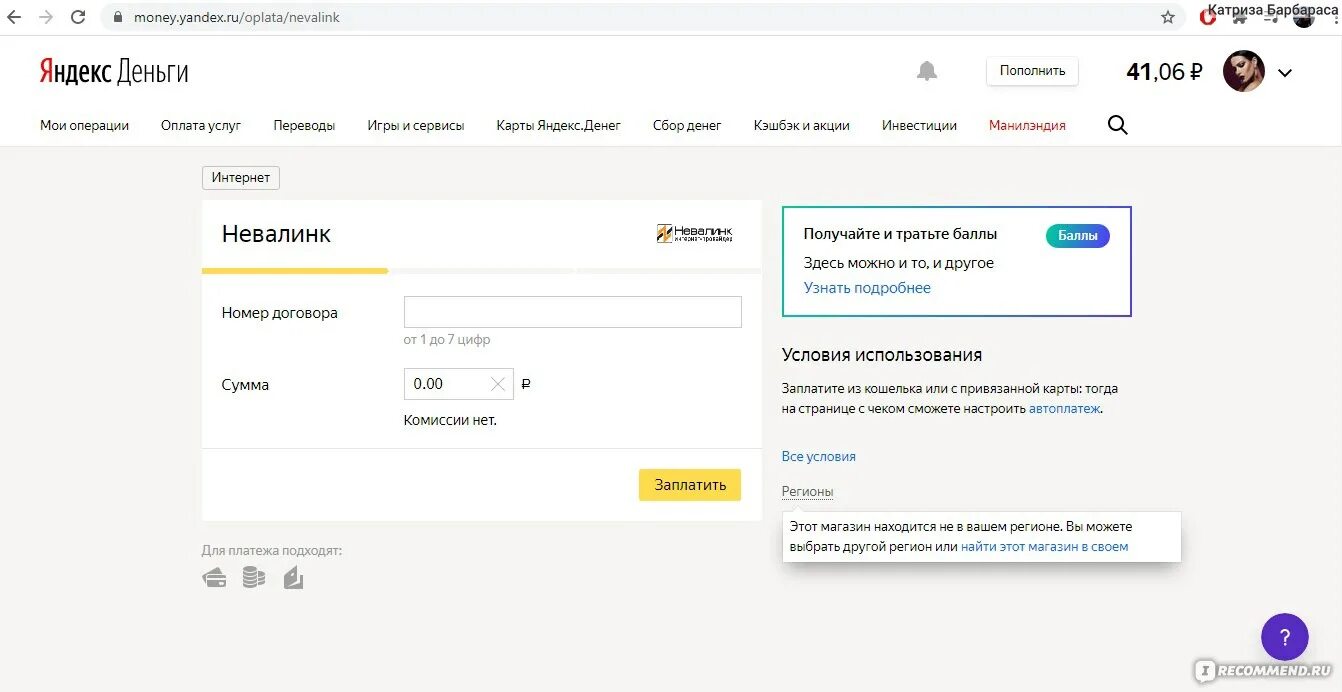Open the Манилэндия link
Viewport: 1342px width, 692px height.
1027,125
